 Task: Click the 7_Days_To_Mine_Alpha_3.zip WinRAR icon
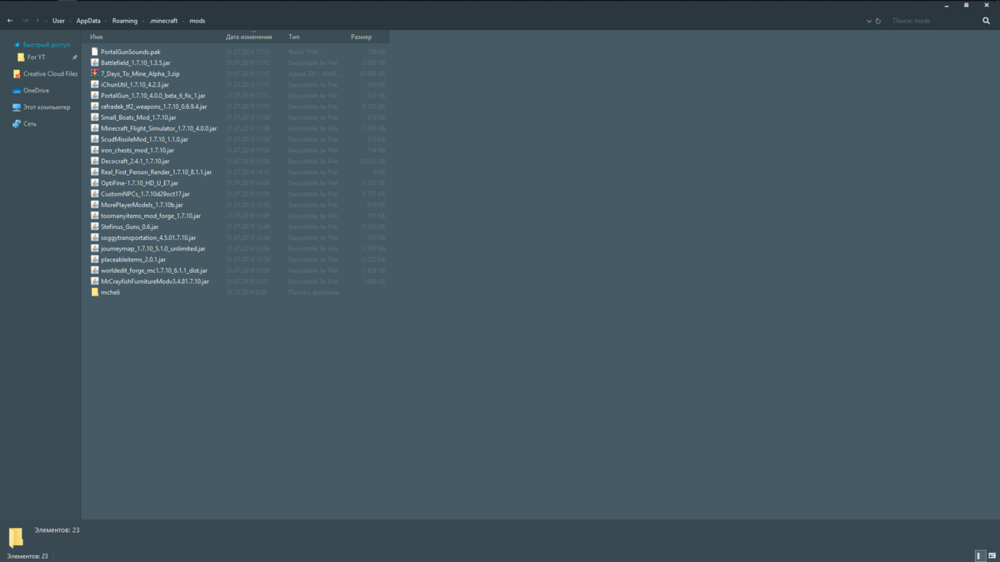click(x=94, y=73)
